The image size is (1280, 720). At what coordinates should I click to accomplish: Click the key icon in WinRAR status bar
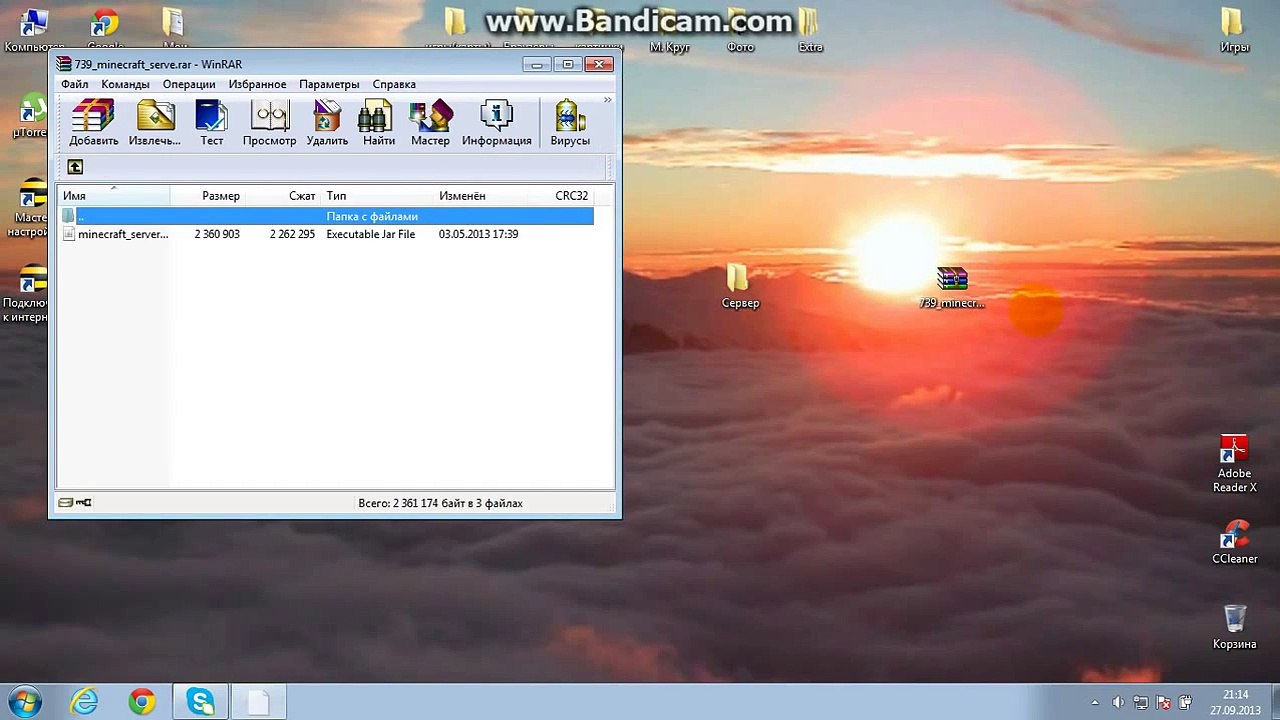[x=84, y=503]
